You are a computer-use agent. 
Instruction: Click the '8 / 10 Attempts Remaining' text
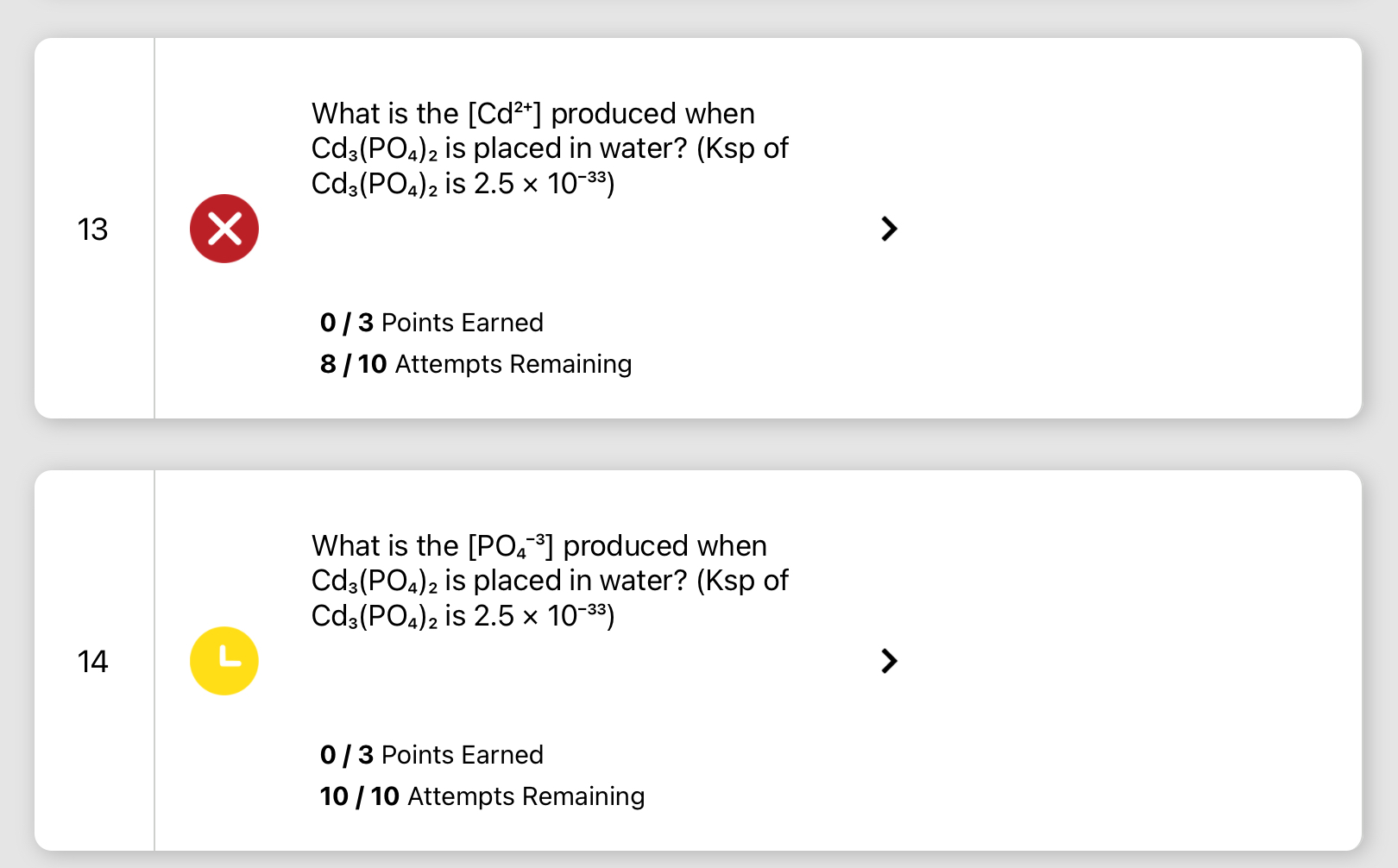[x=475, y=363]
